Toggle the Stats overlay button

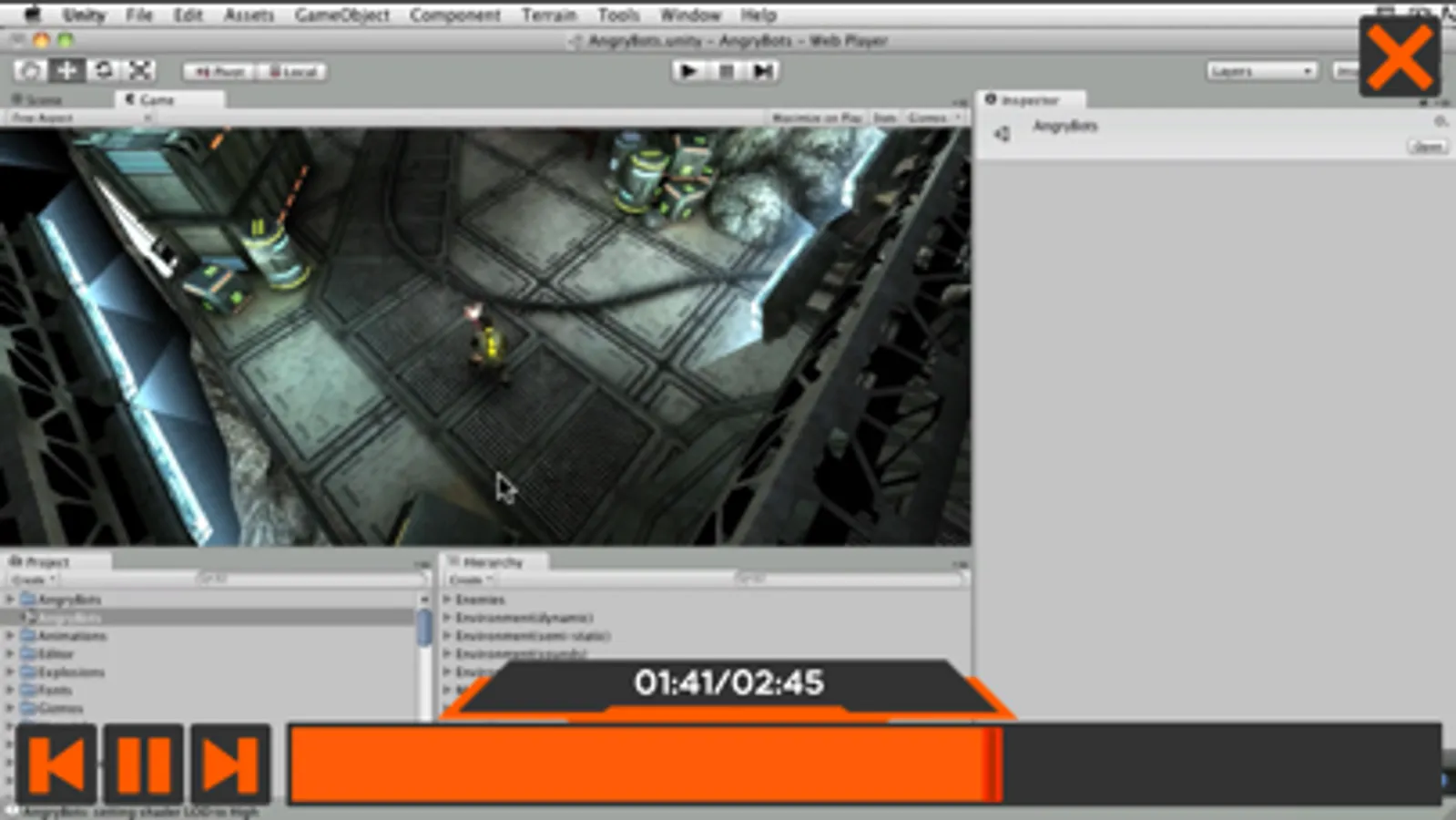884,118
